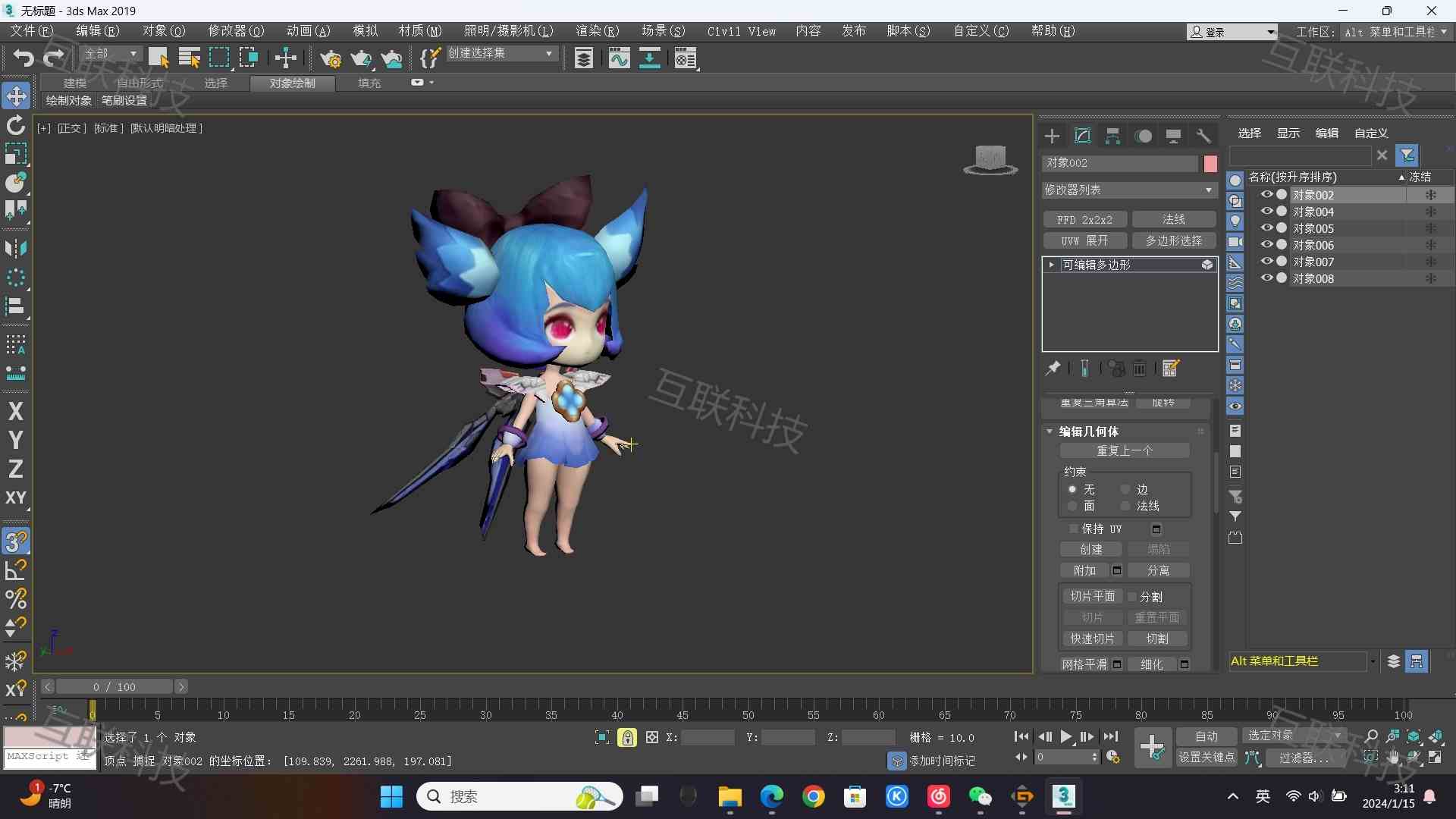Open the Curve Editor icon
Viewport: 1456px width, 819px height.
(619, 58)
